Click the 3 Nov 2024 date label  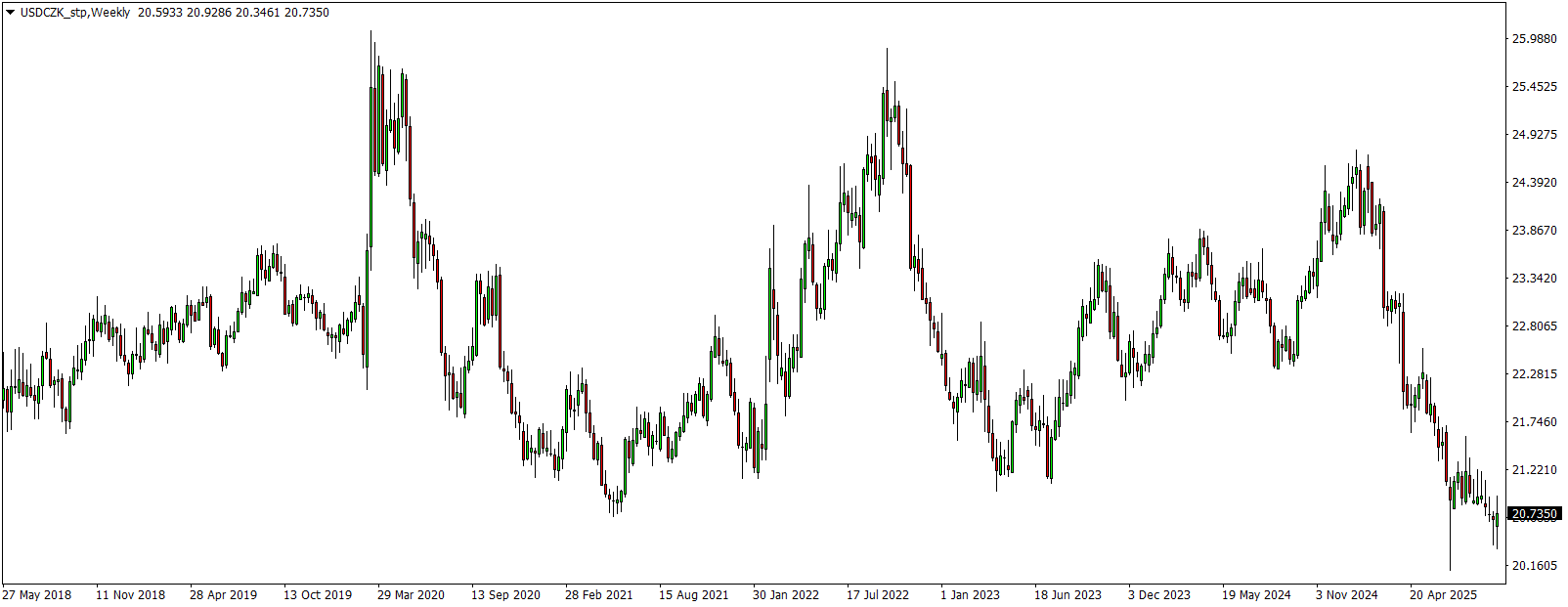[1347, 595]
